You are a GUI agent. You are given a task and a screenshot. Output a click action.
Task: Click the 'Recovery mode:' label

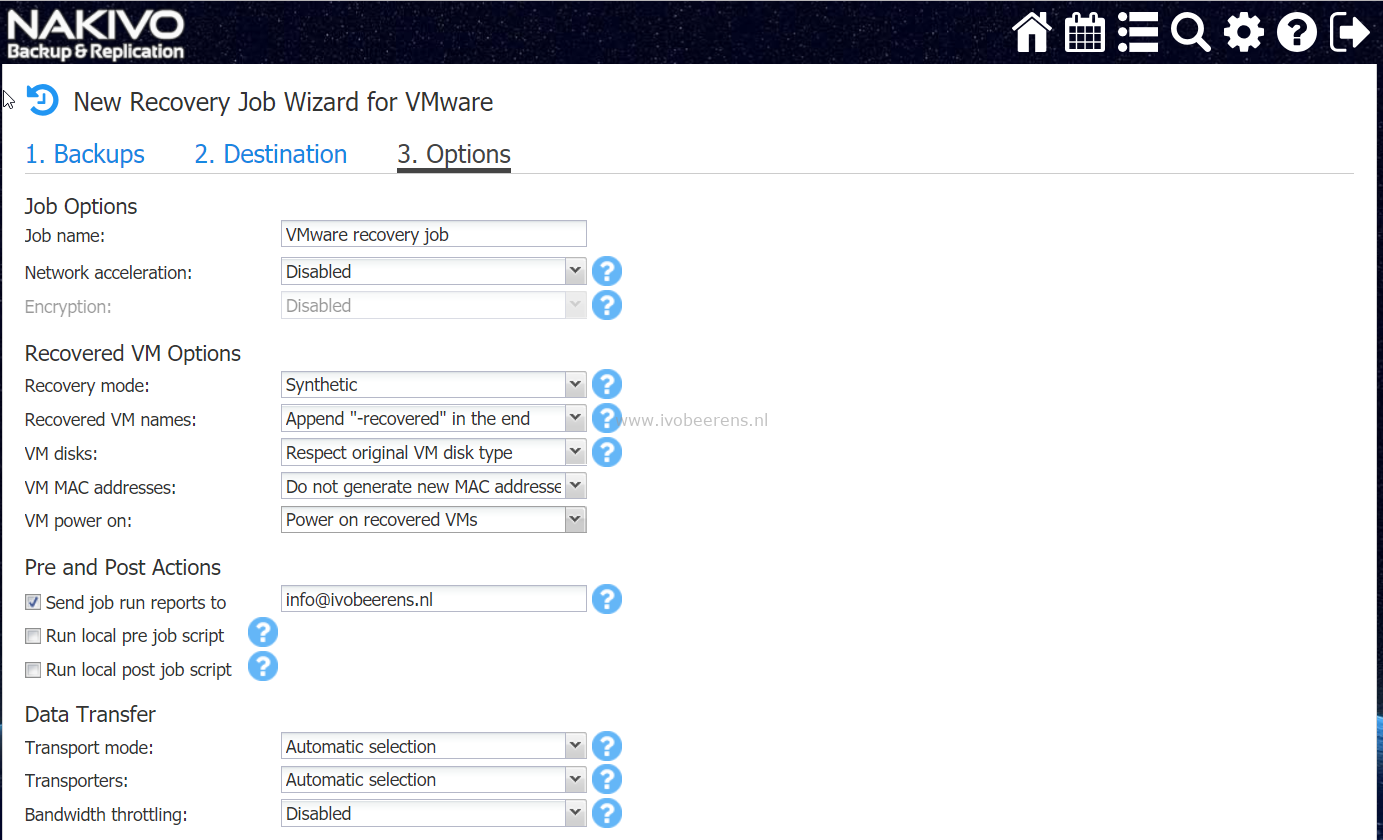(87, 386)
